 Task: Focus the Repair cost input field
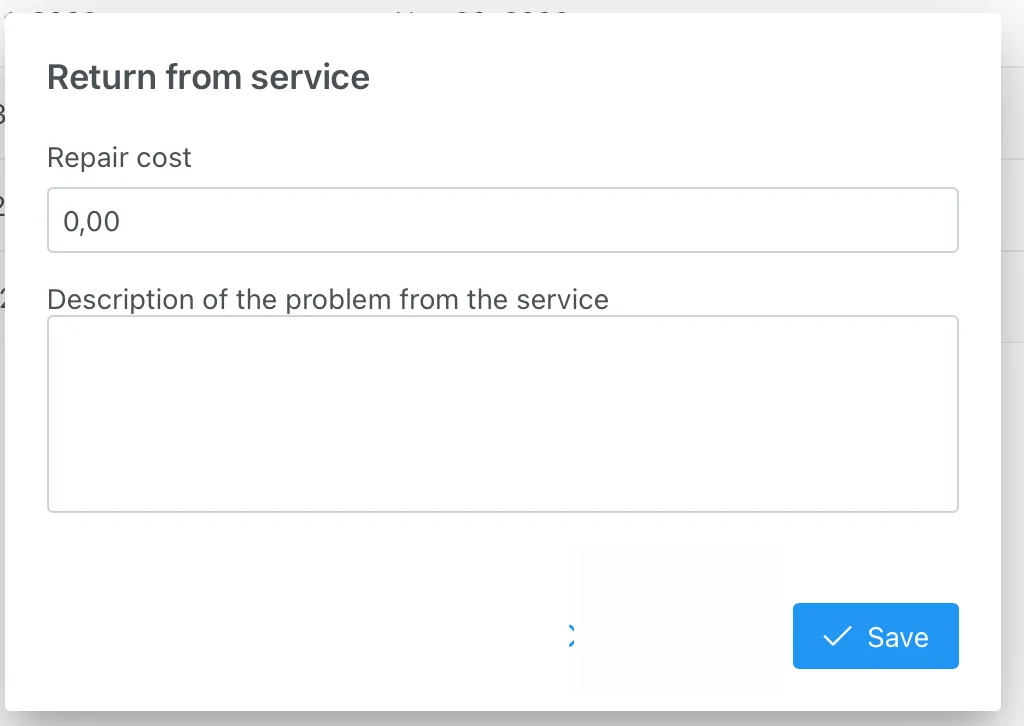(x=502, y=220)
